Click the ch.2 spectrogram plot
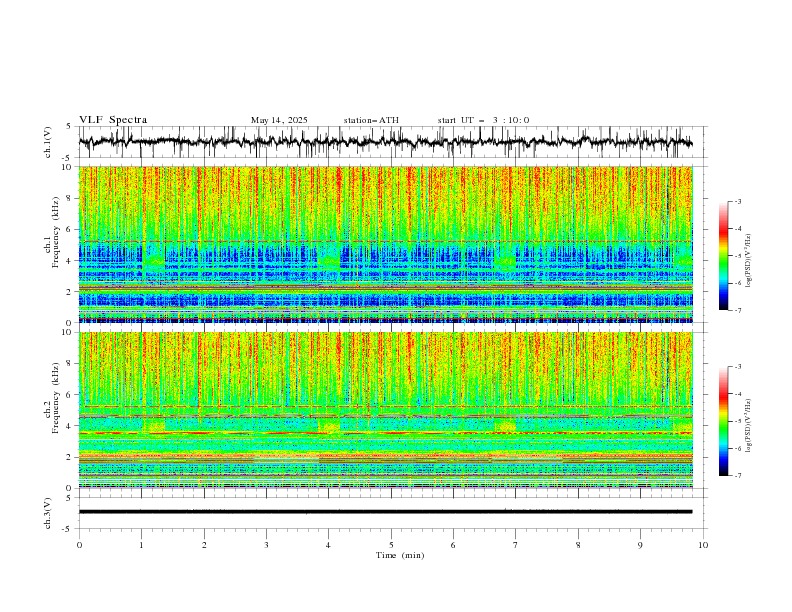This screenshot has width=792, height=612. click(385, 410)
